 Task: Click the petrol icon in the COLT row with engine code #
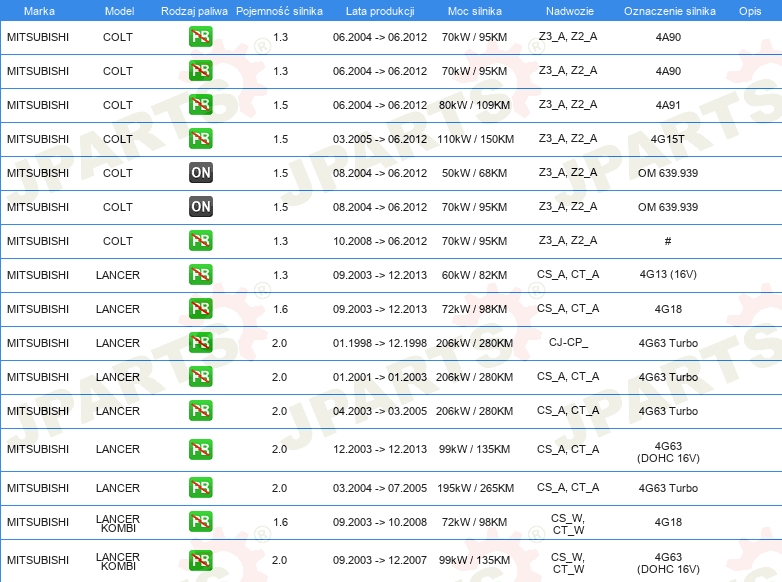[200, 240]
